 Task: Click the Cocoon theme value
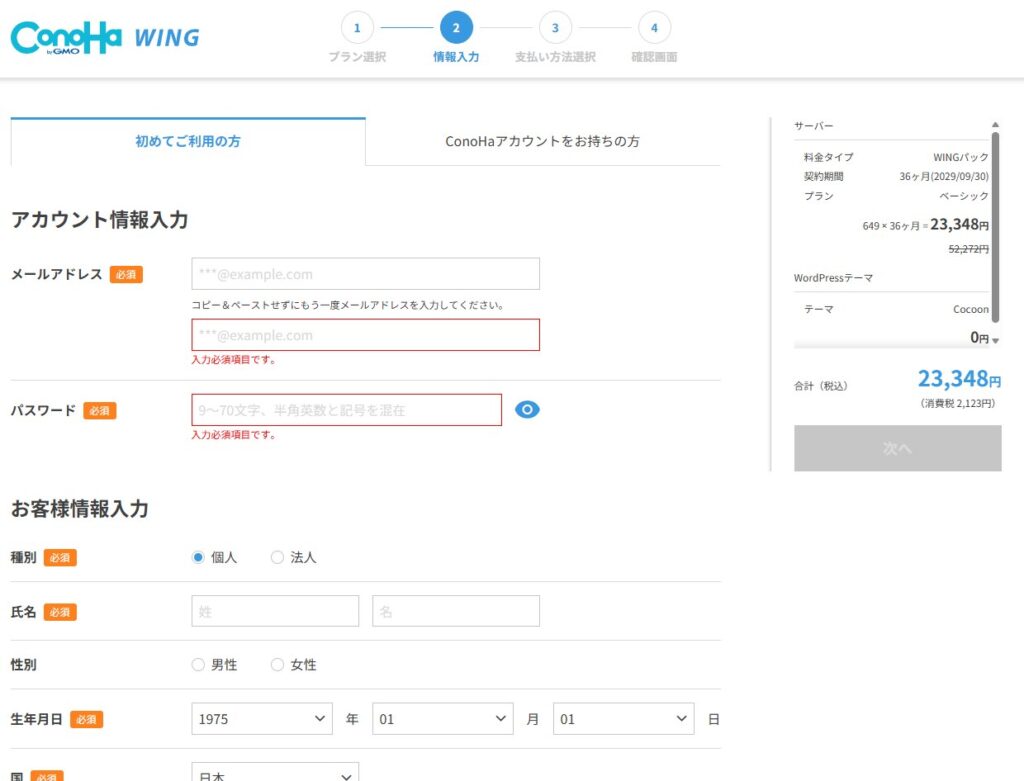tap(970, 310)
